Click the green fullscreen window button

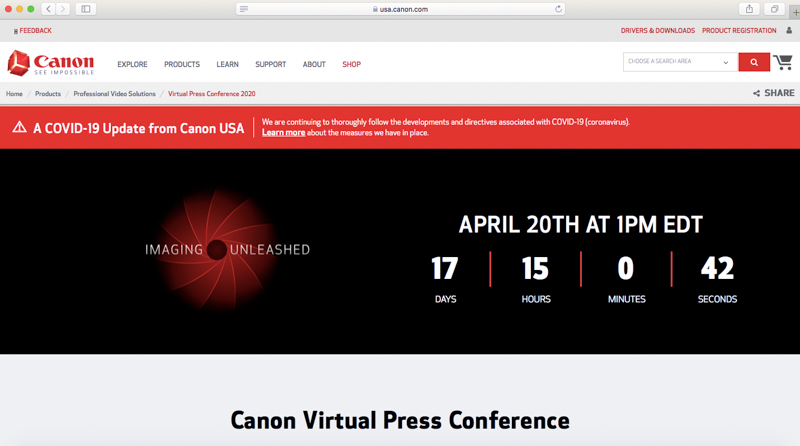pyautogui.click(x=31, y=9)
